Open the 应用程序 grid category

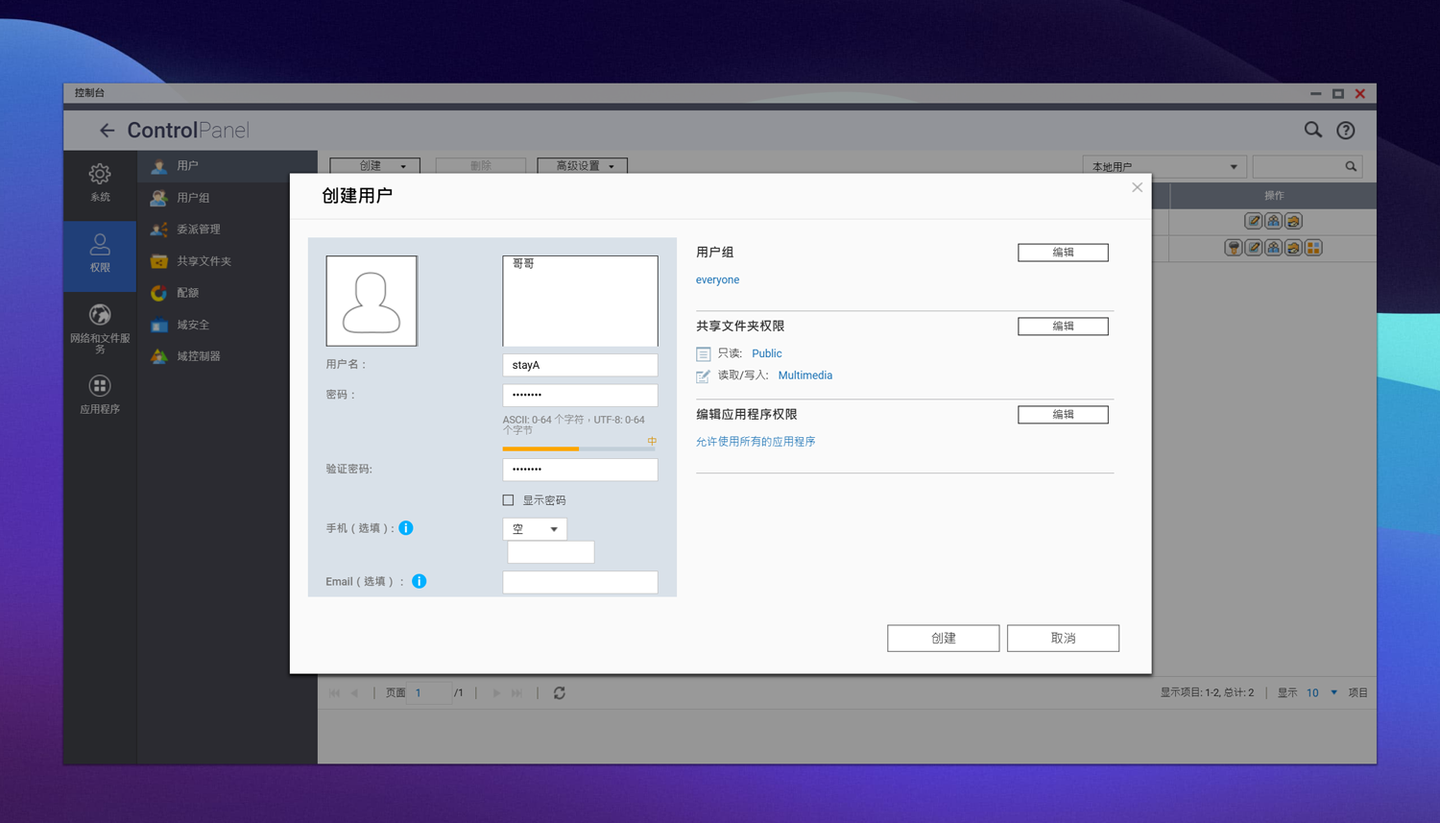point(100,394)
